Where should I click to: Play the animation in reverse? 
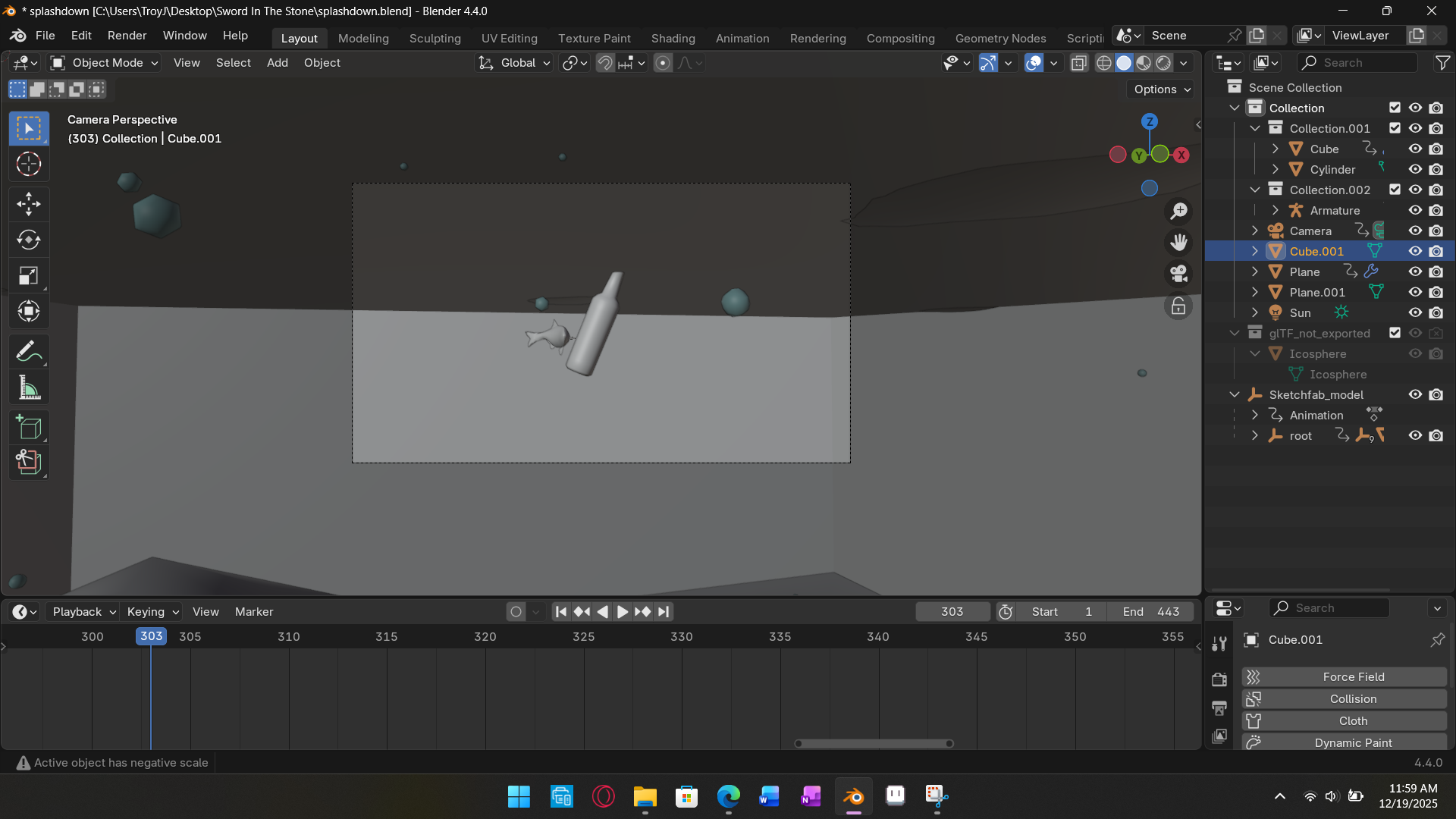[602, 612]
